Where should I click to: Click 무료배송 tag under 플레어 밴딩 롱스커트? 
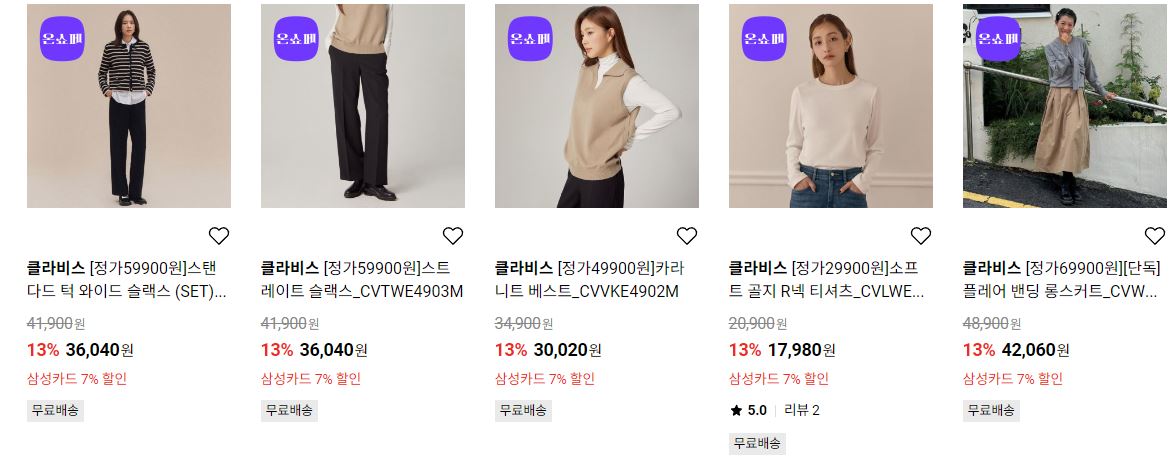[991, 410]
